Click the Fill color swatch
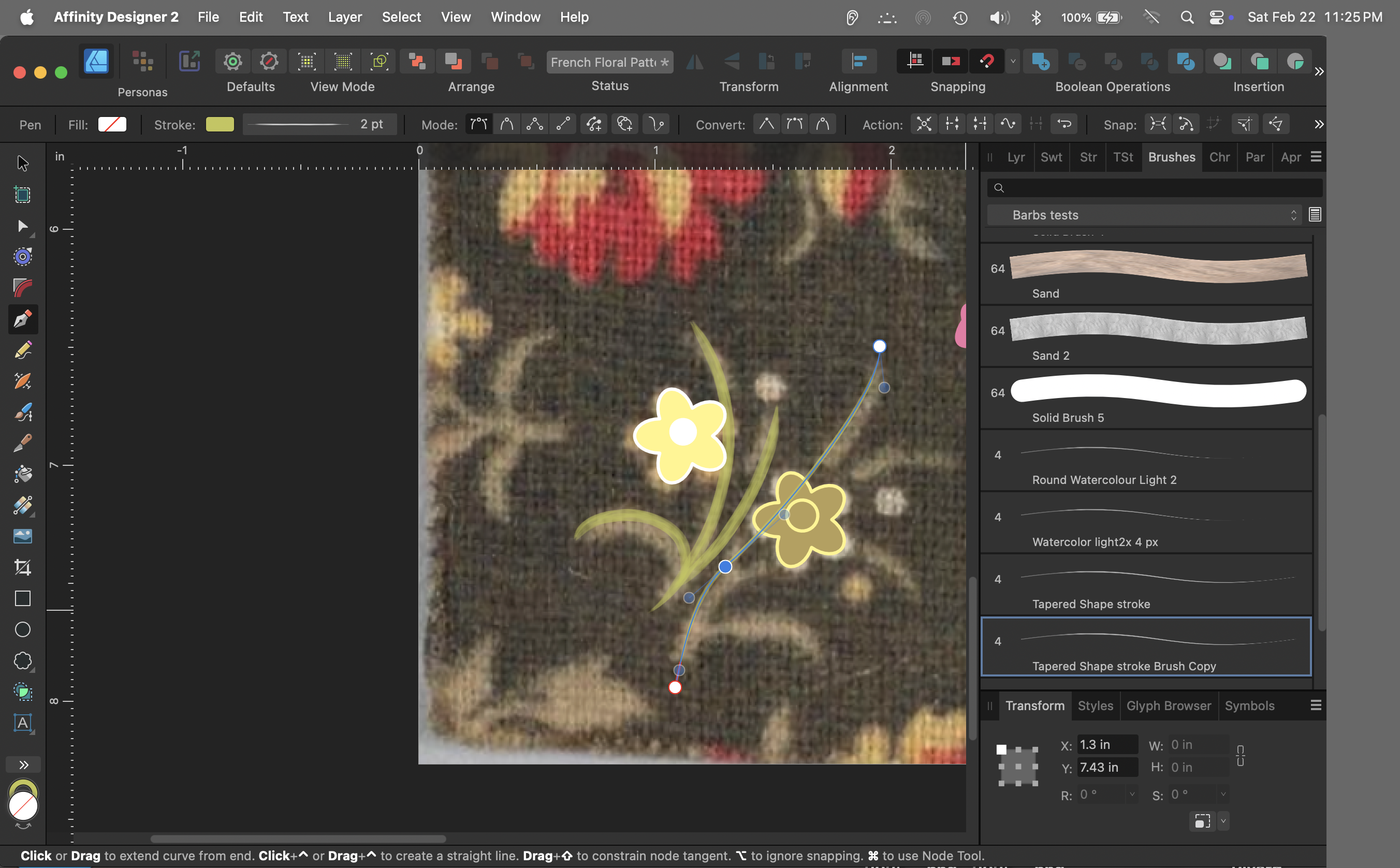This screenshot has height=868, width=1400. [112, 124]
